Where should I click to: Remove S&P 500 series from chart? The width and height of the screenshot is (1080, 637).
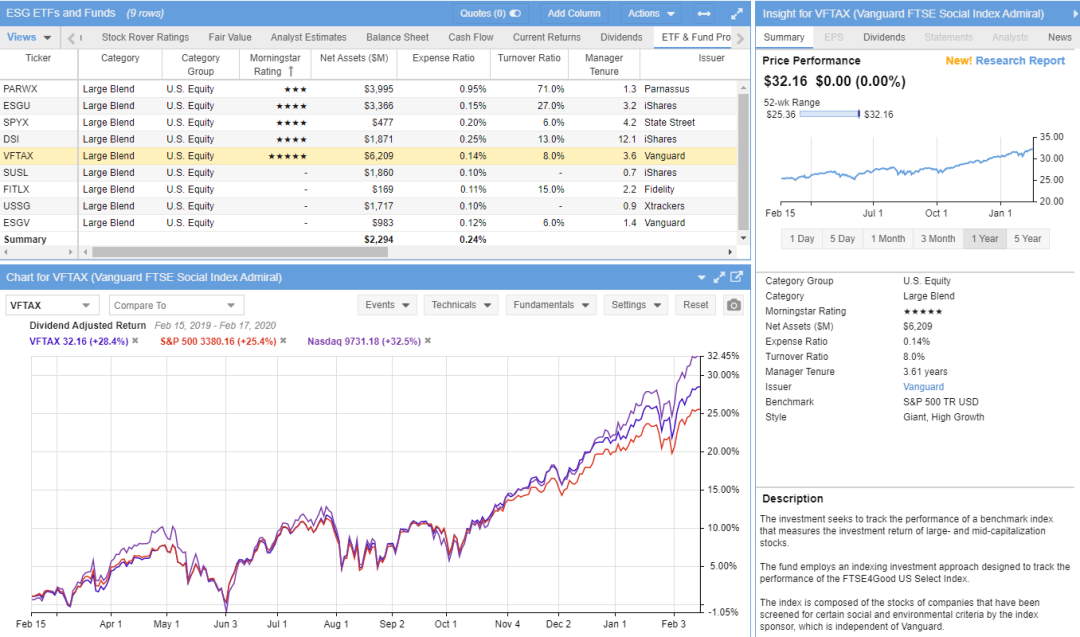tap(283, 341)
